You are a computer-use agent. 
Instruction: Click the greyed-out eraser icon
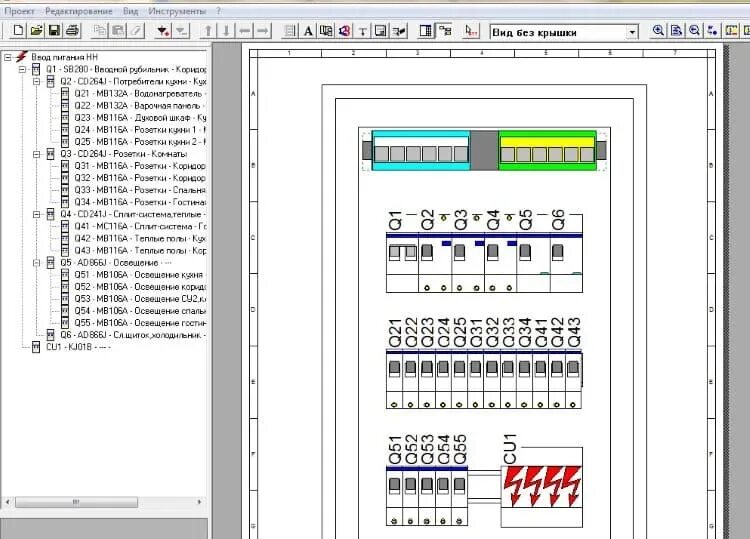(136, 32)
